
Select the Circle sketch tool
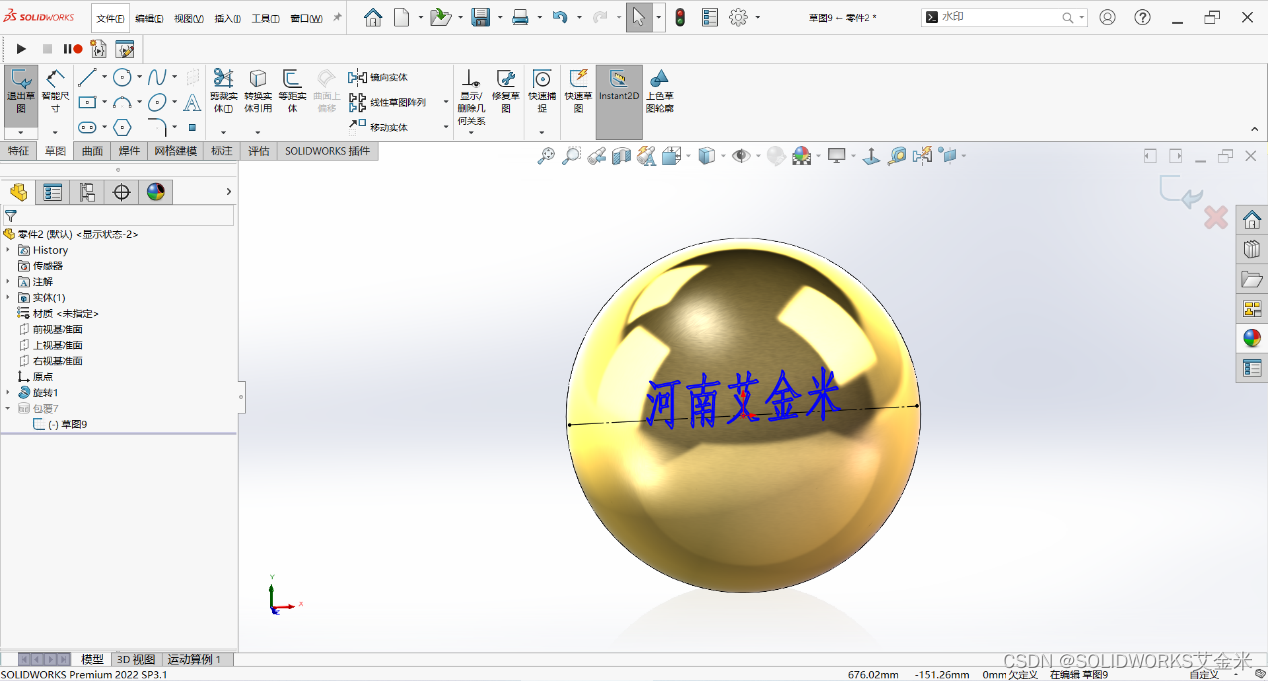pos(122,77)
